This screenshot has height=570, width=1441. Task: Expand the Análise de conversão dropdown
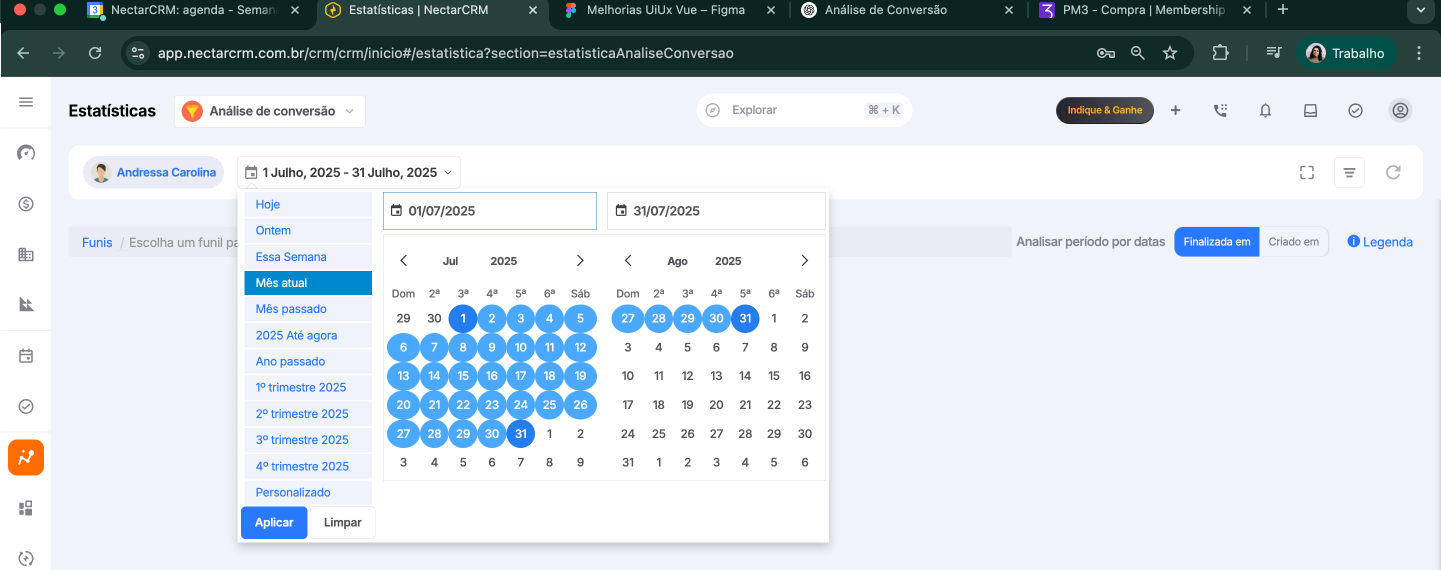click(270, 111)
